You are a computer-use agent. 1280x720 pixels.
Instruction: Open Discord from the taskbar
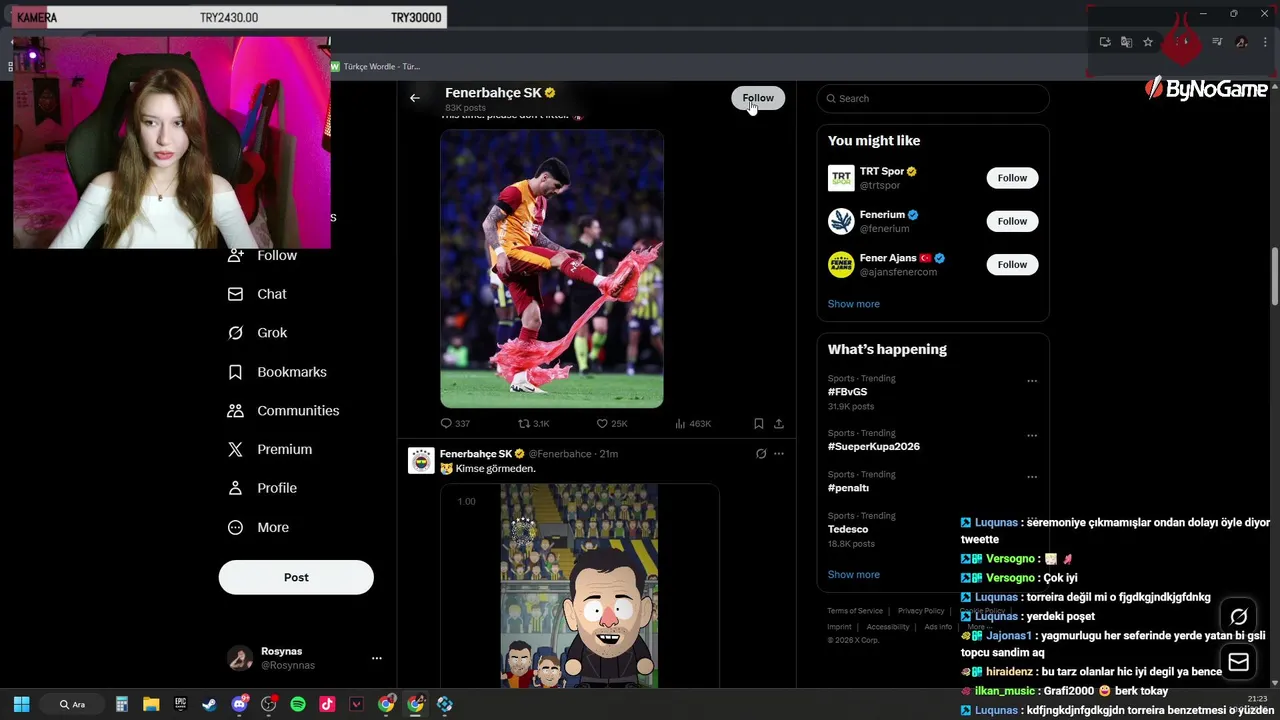[239, 704]
